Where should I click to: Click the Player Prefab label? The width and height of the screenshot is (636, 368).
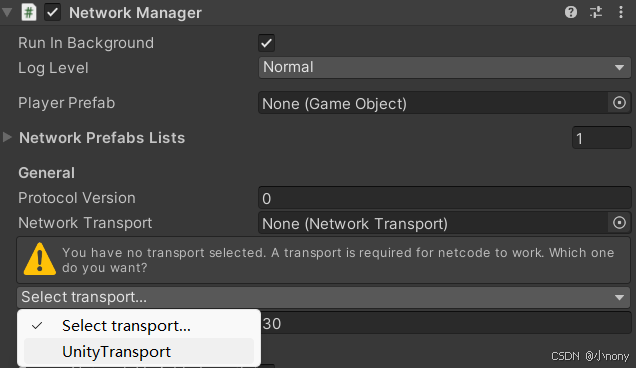click(x=67, y=103)
